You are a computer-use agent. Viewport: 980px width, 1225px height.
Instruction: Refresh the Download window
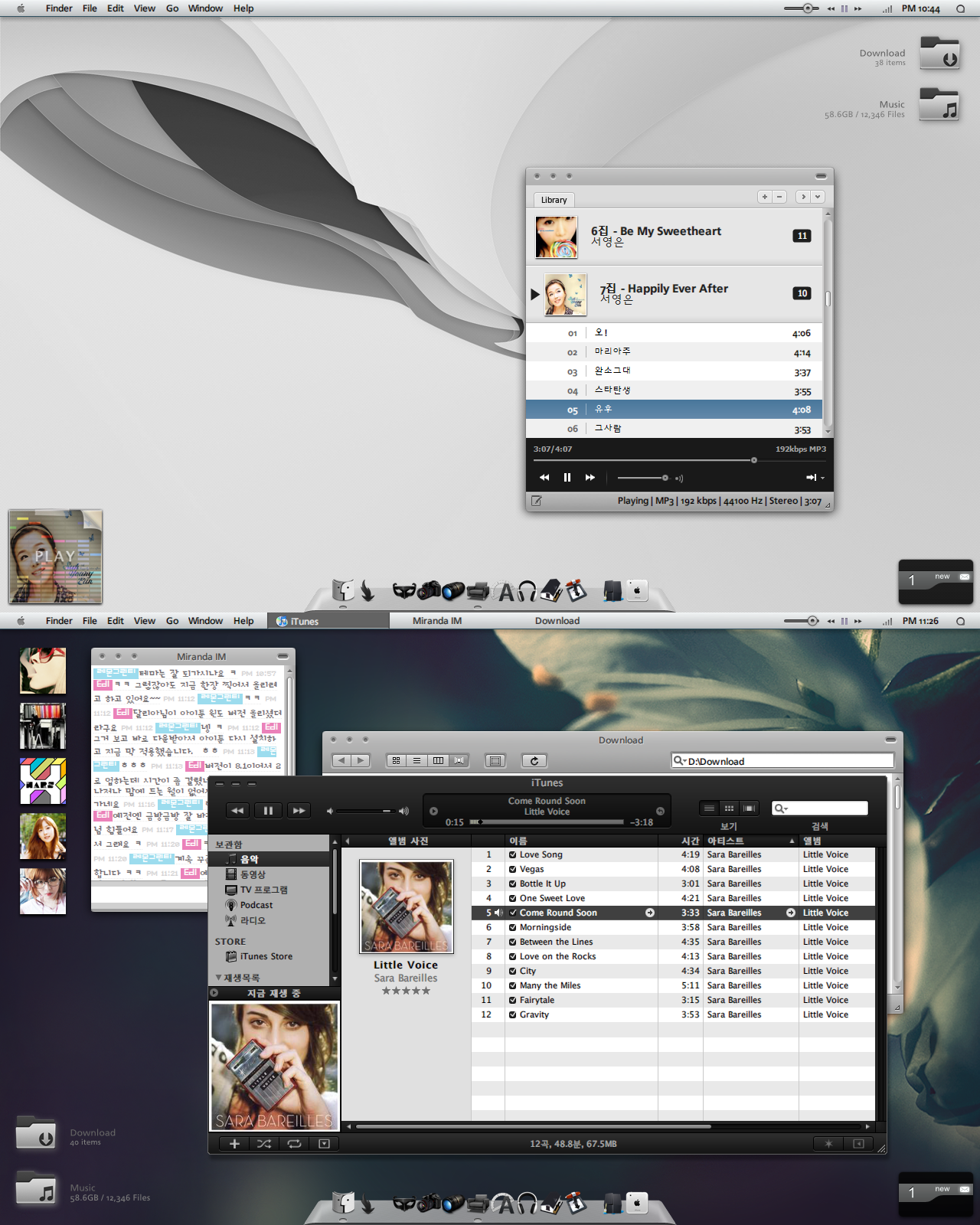click(x=534, y=760)
